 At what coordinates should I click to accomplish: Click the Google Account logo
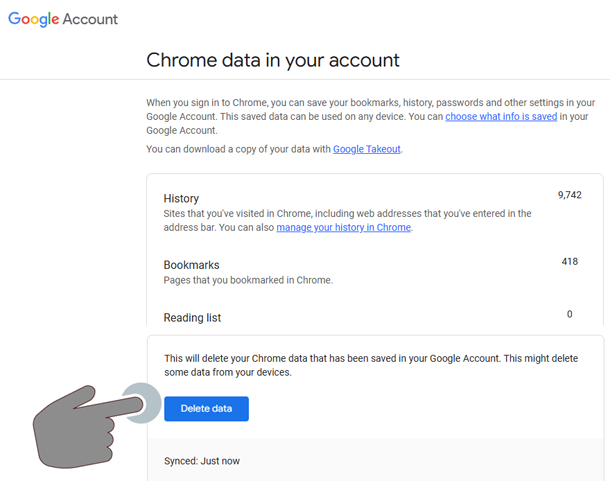[63, 19]
